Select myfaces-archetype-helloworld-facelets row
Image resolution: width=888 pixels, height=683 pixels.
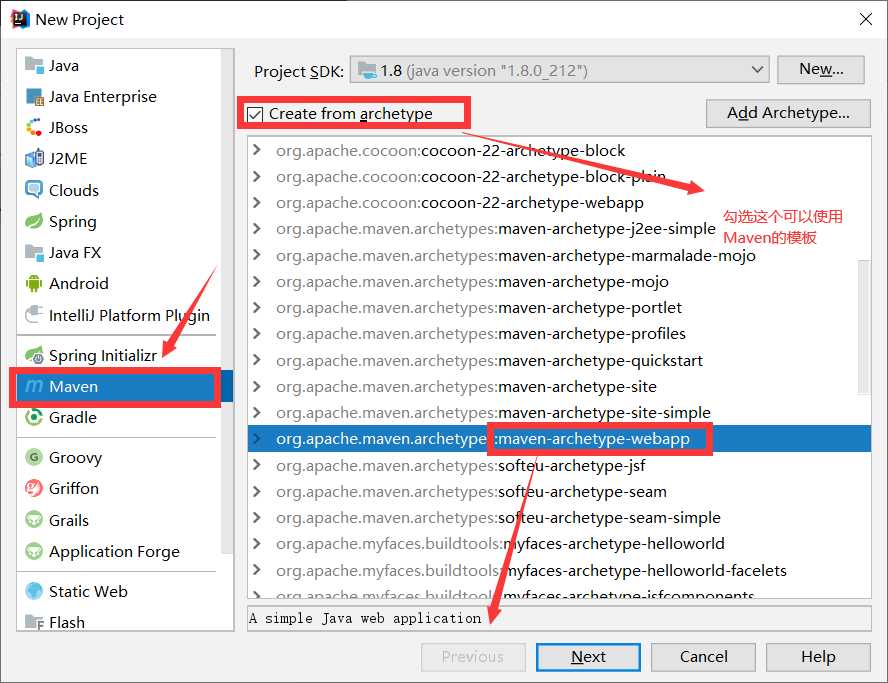coord(559,570)
